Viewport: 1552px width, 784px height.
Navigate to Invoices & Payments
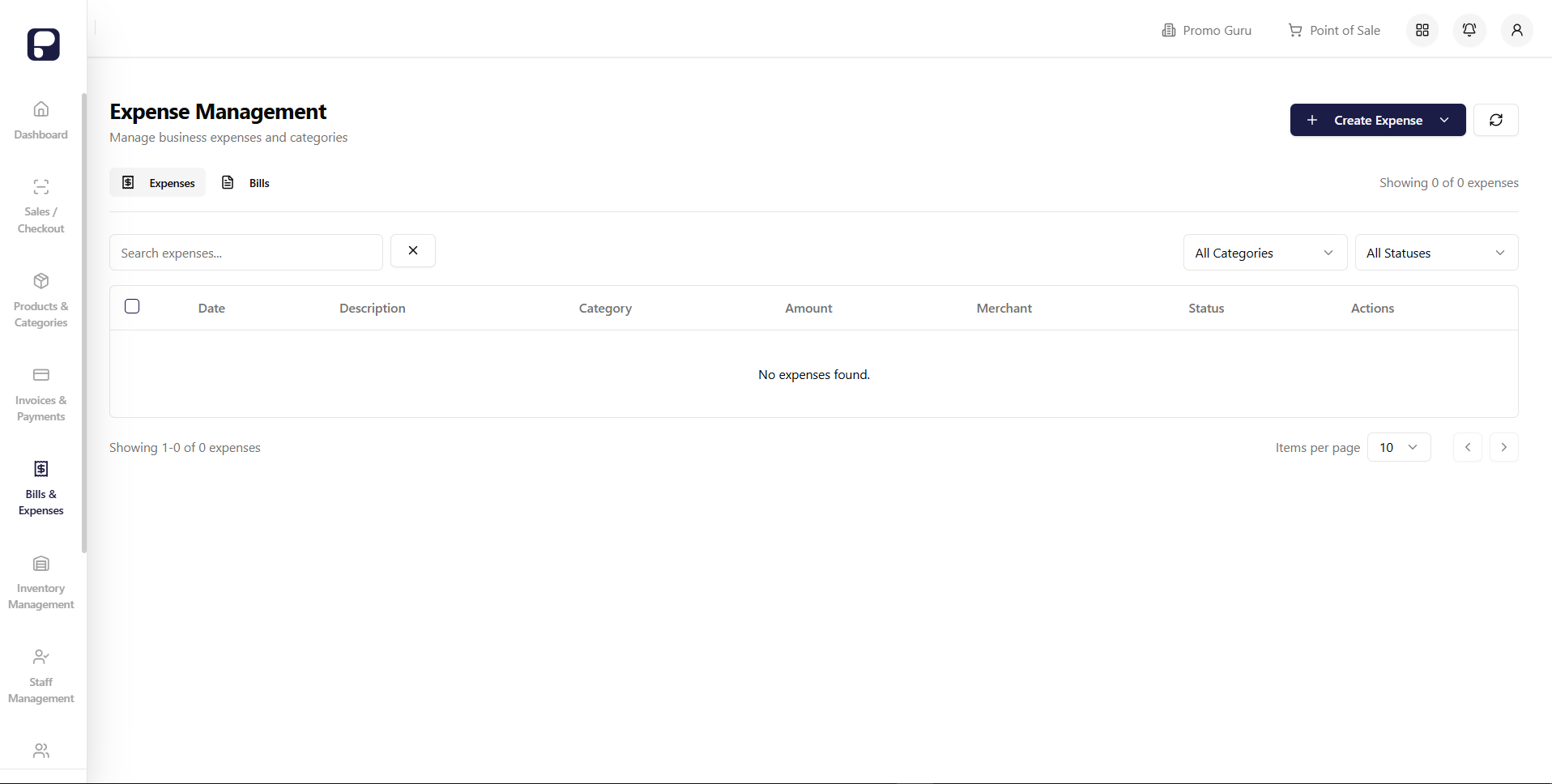click(41, 394)
